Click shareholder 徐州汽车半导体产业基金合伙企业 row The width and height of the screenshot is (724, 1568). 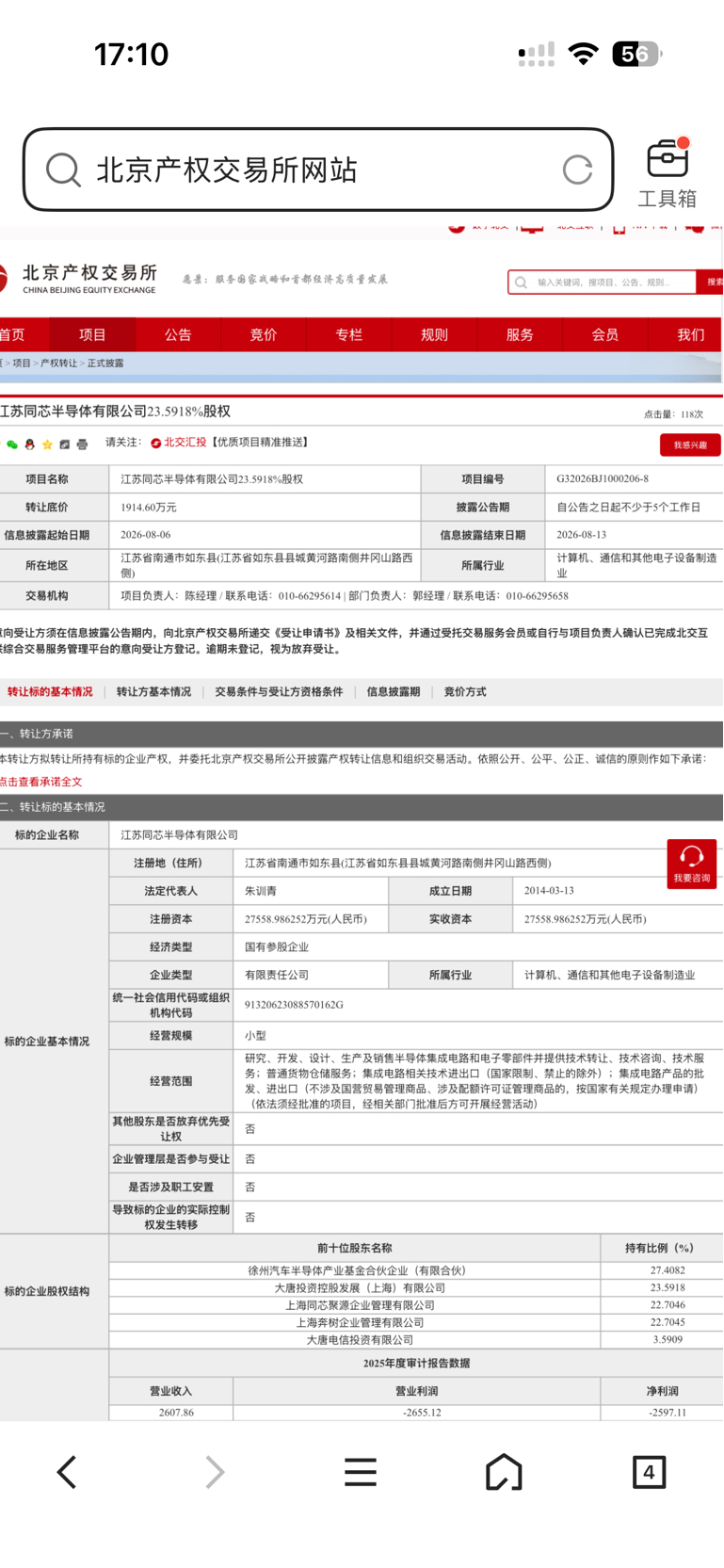[357, 1270]
